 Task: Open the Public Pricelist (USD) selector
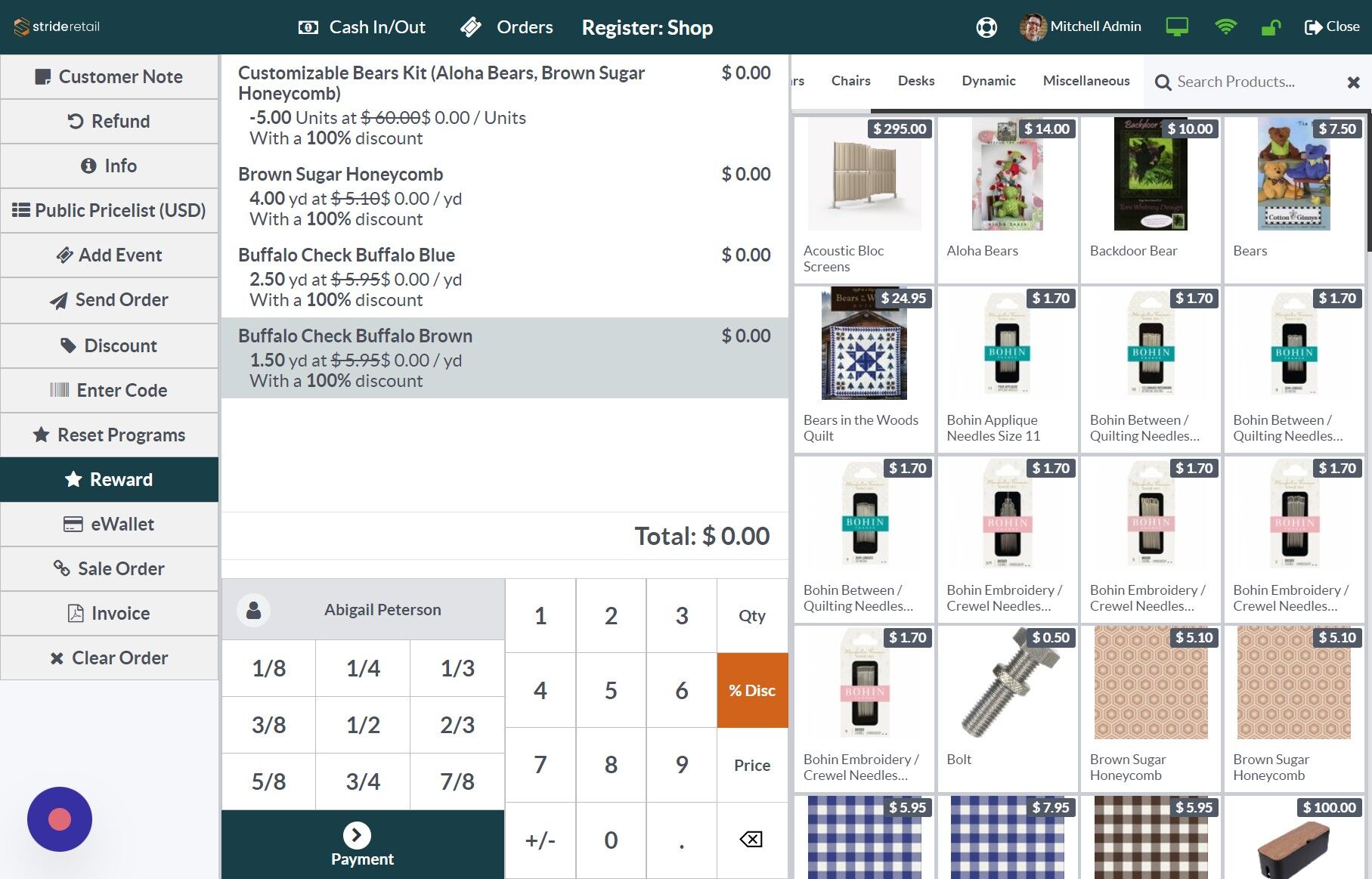point(110,210)
